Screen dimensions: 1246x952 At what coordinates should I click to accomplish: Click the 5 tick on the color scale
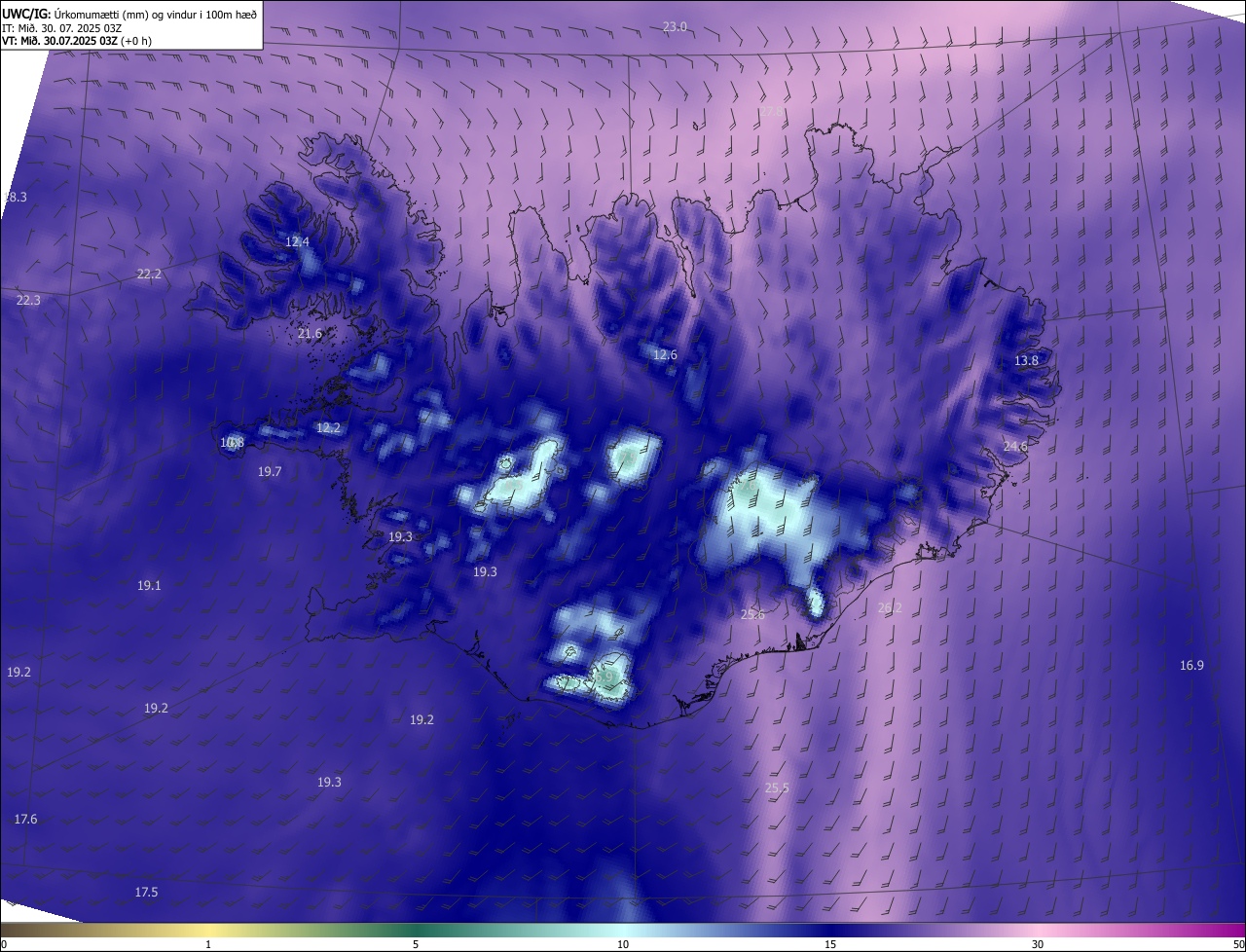coord(416,944)
